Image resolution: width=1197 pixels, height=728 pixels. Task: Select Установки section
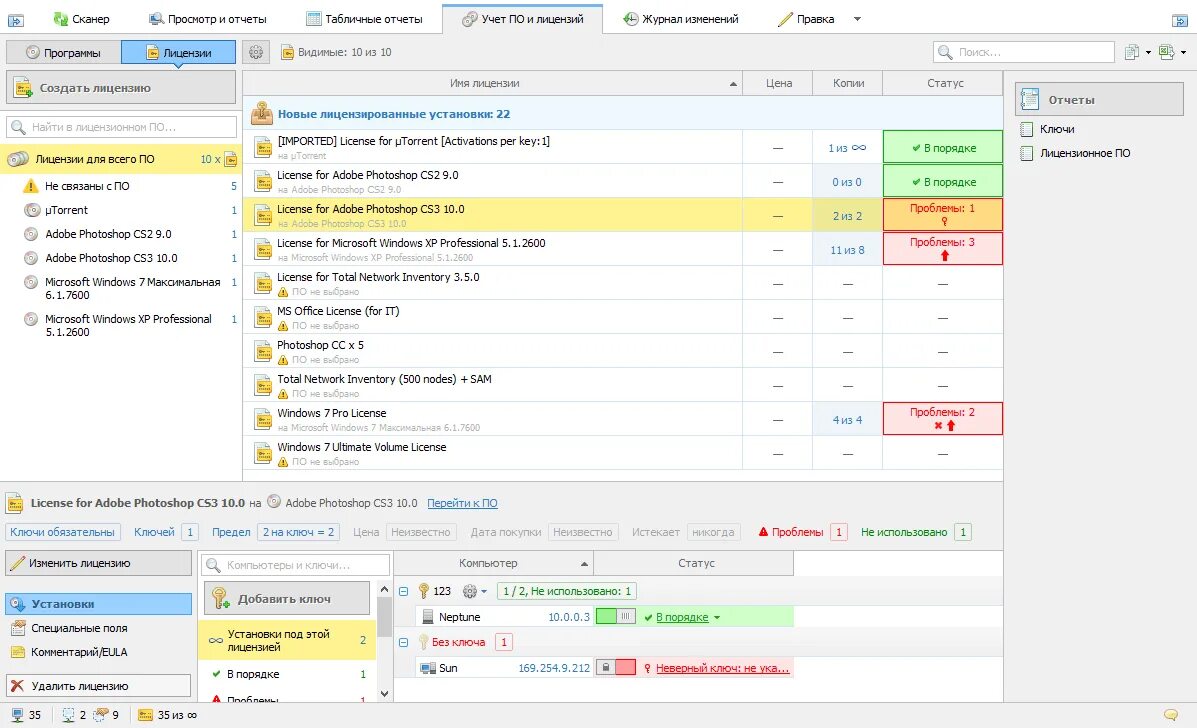click(x=98, y=604)
